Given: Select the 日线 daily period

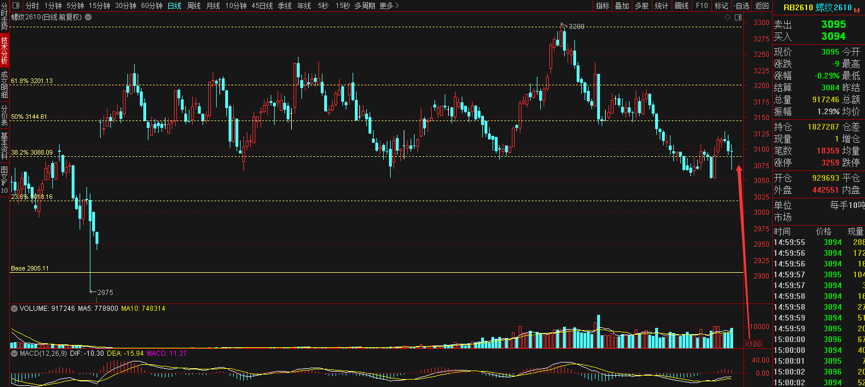Looking at the screenshot, I should (x=174, y=6).
